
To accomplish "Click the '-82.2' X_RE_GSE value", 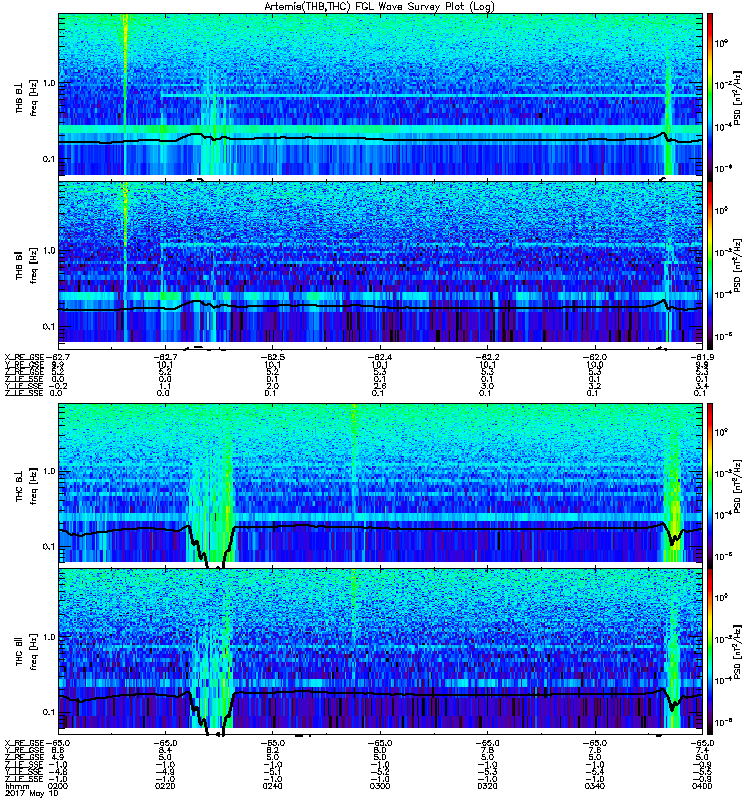I will [x=487, y=357].
